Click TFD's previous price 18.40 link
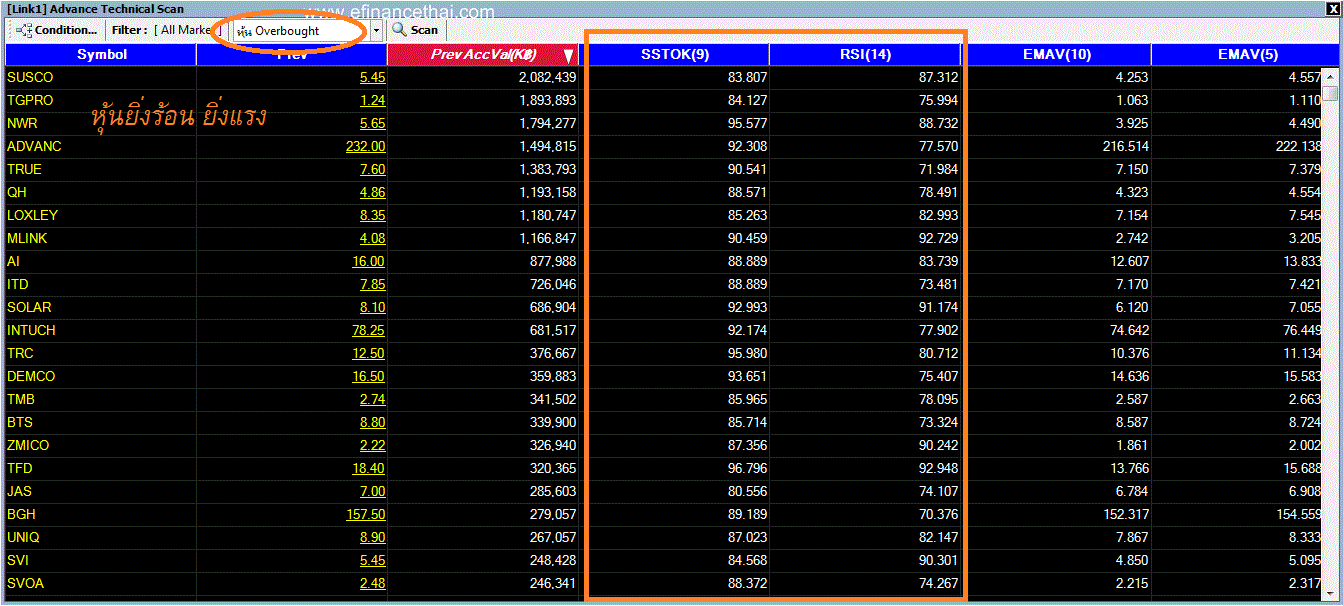 click(369, 468)
